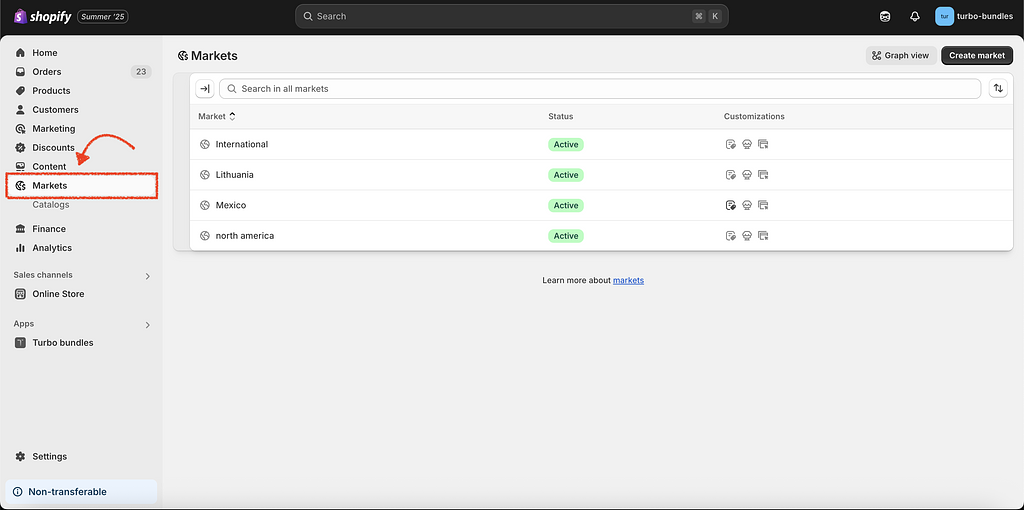
Task: Go to Orders in the sidebar
Action: pos(46,72)
